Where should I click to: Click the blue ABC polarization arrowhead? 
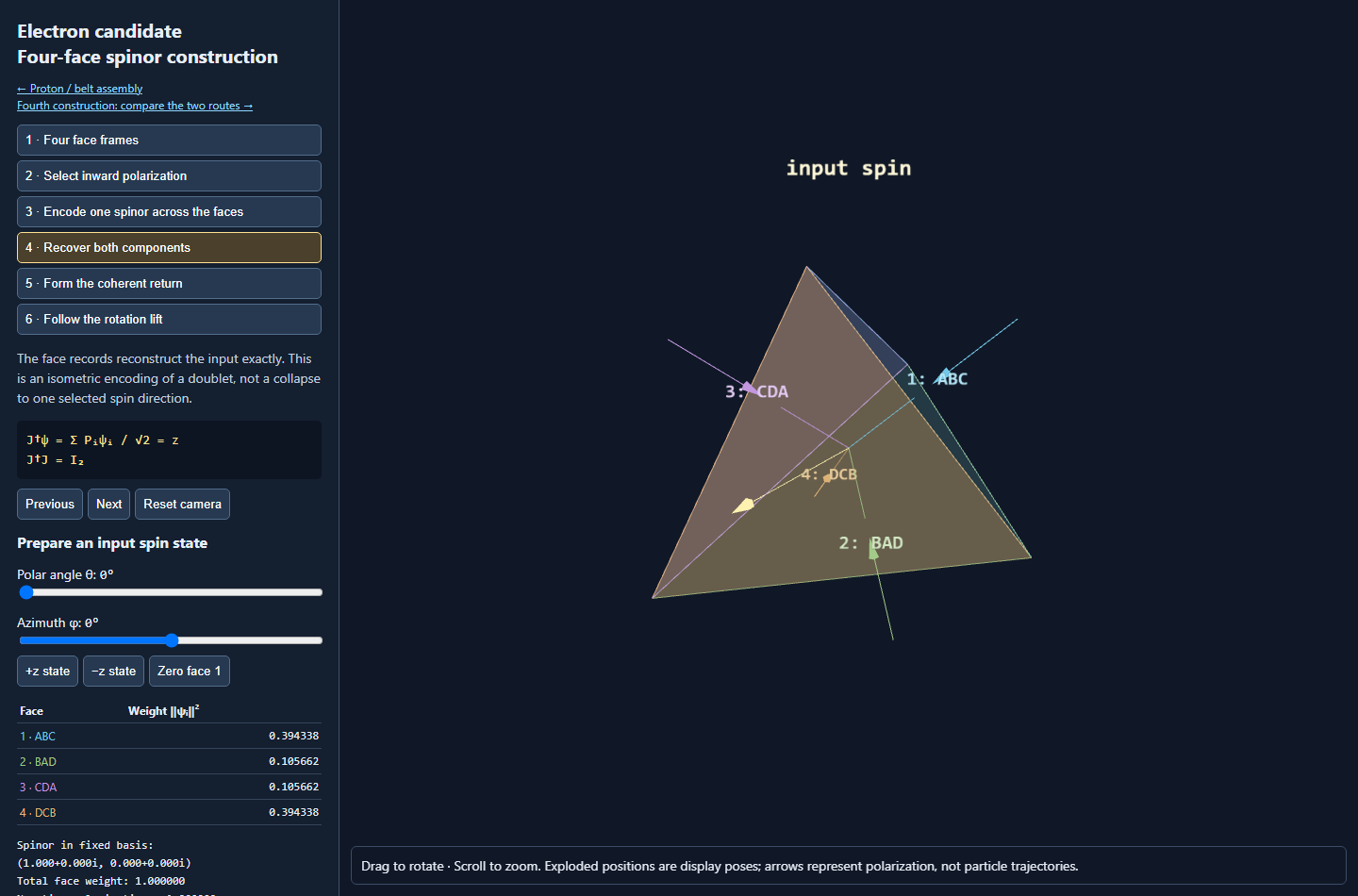click(944, 375)
